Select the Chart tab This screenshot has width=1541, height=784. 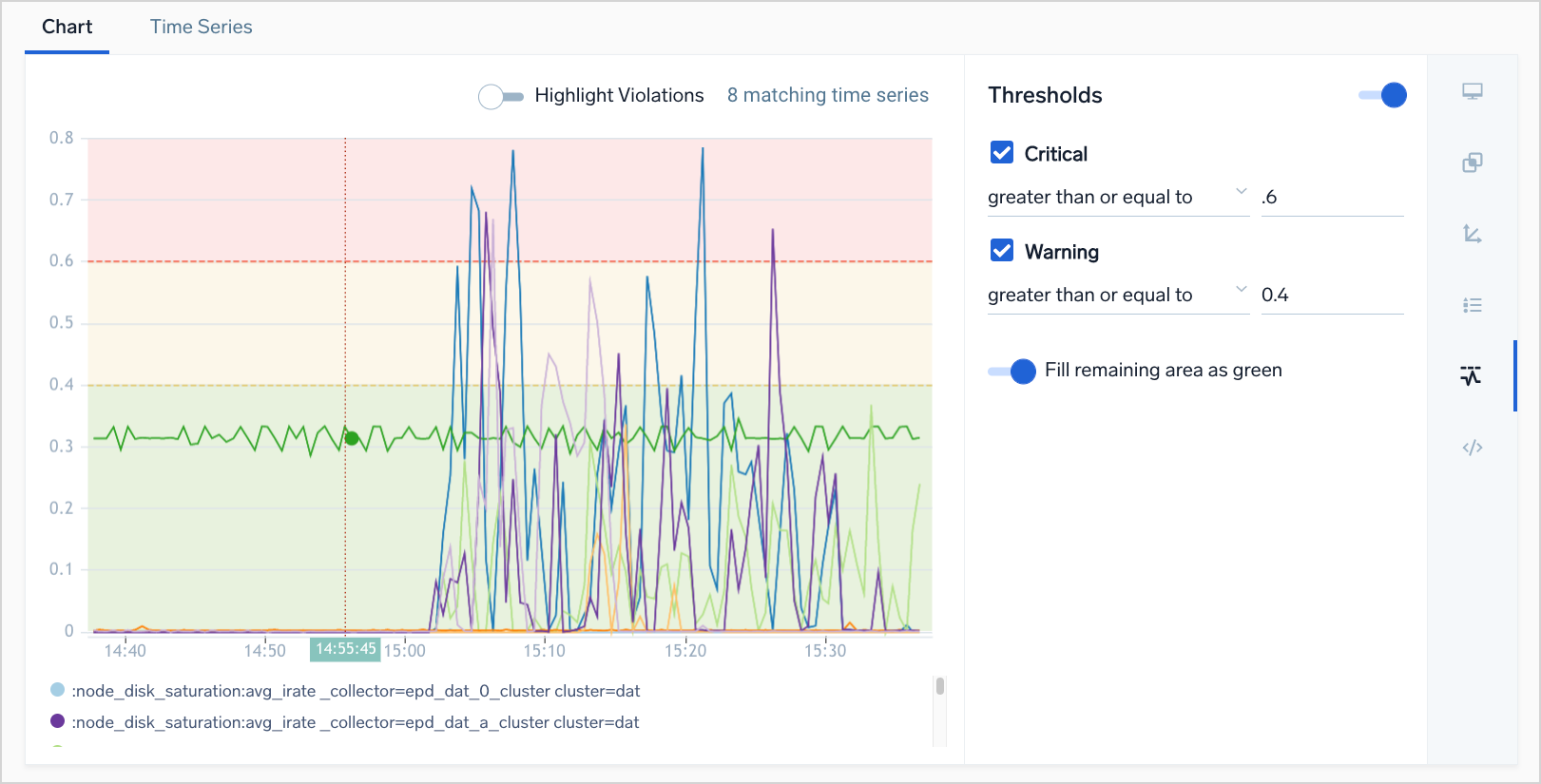tap(67, 27)
